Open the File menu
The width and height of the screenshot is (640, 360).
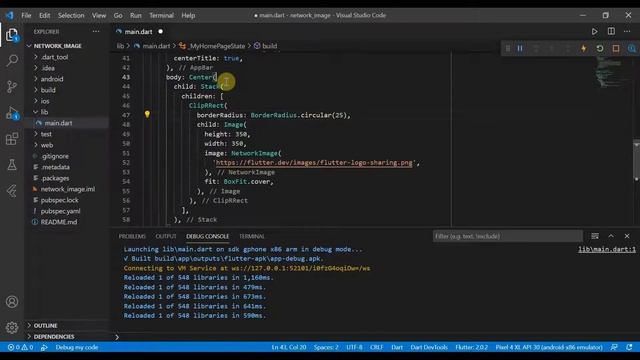(26, 15)
